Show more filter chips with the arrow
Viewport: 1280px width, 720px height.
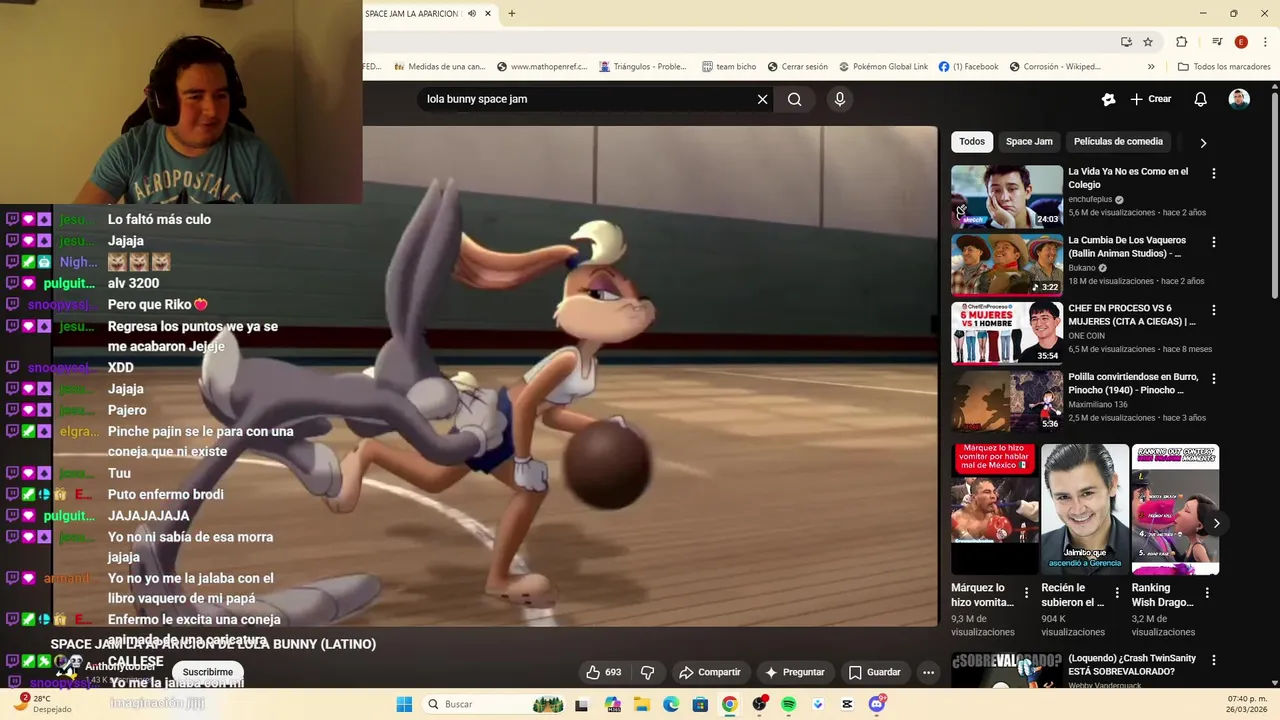(1203, 143)
